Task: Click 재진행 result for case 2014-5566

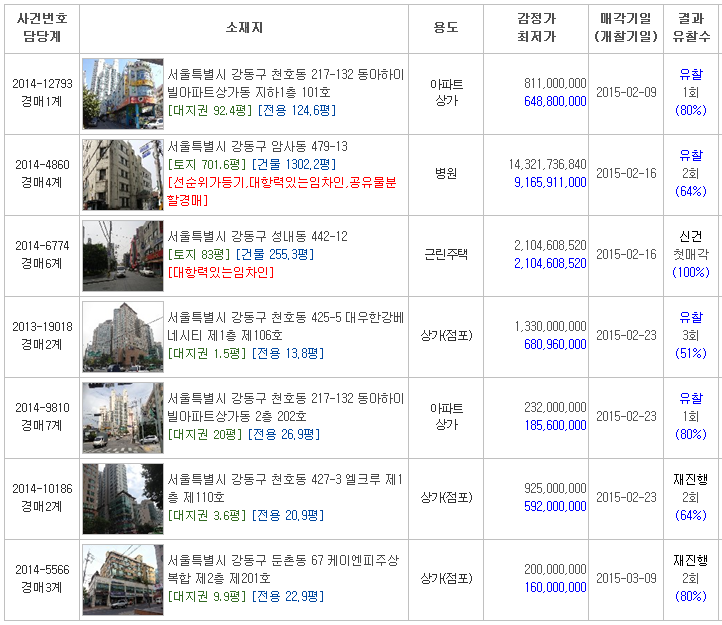Action: pos(691,561)
